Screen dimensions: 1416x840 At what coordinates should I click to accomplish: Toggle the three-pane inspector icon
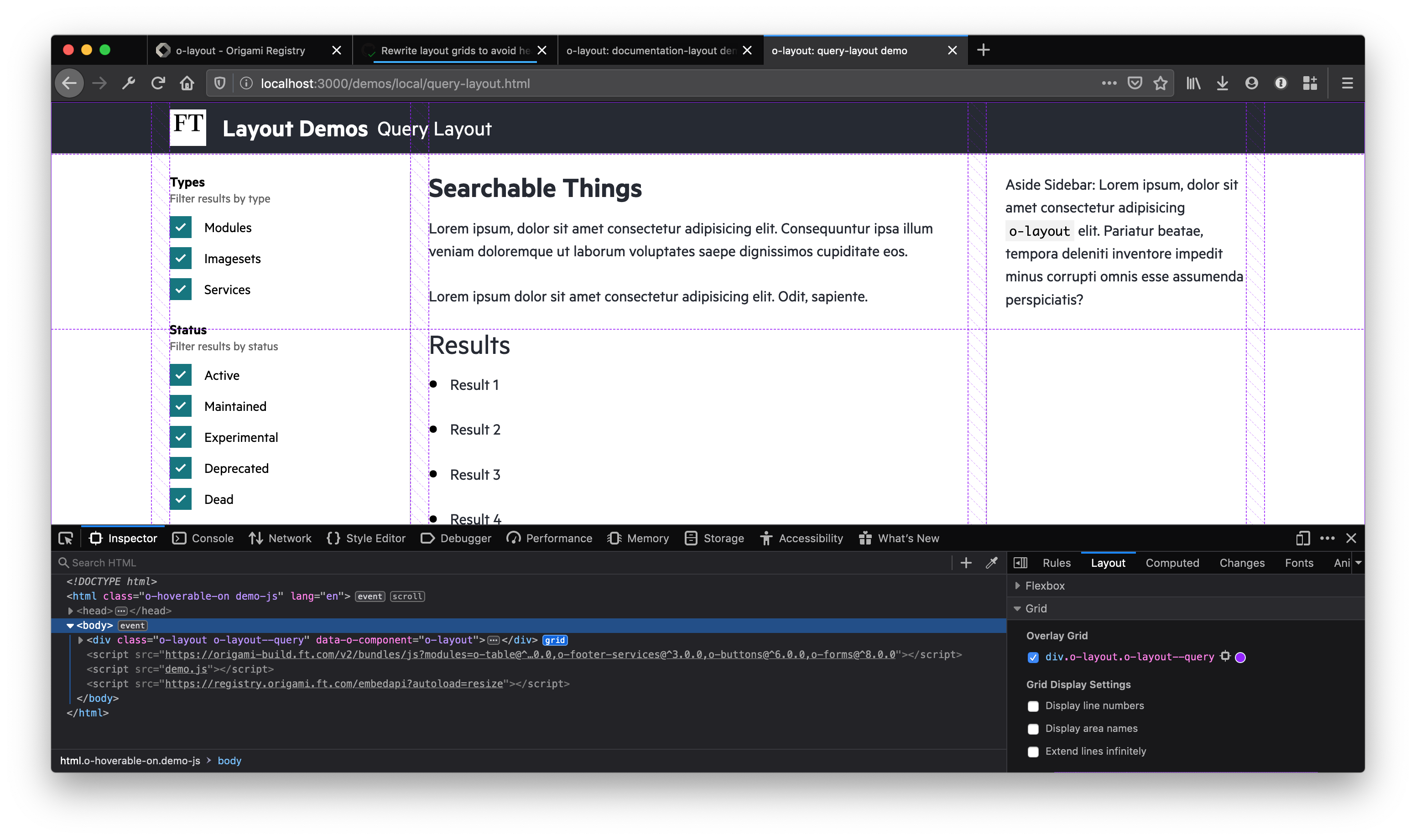(x=1020, y=562)
